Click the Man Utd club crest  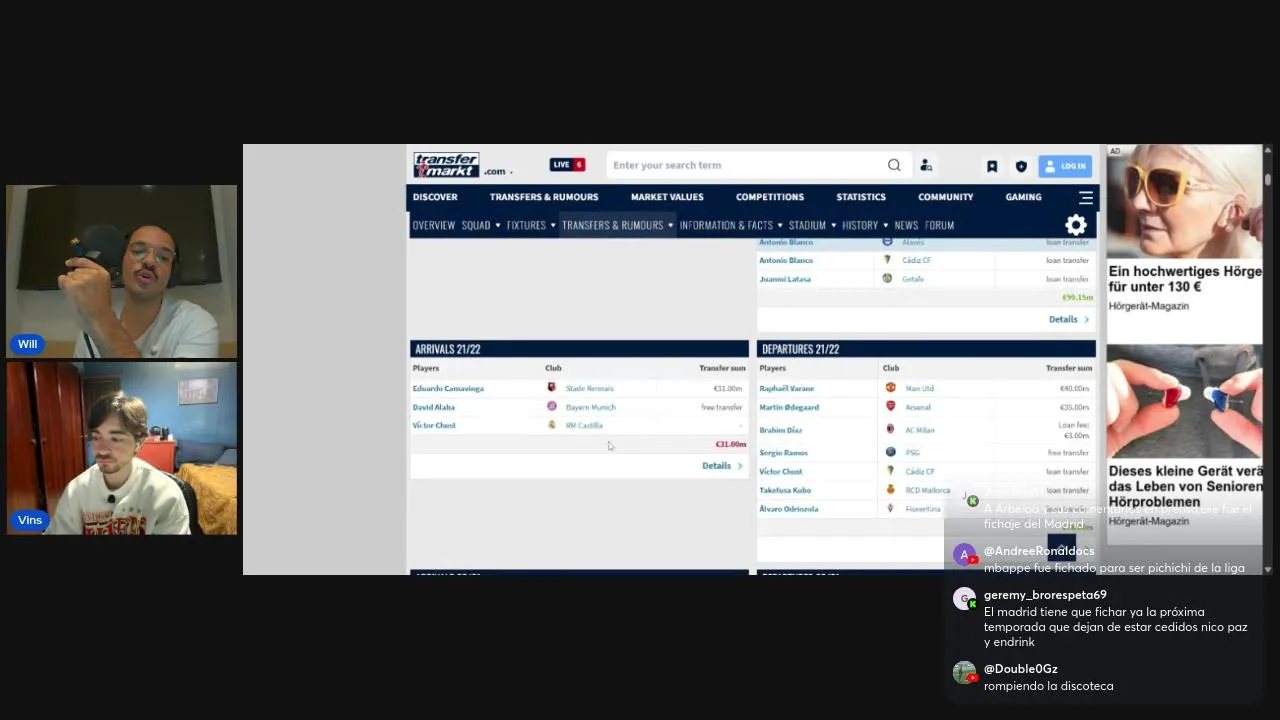pos(890,388)
